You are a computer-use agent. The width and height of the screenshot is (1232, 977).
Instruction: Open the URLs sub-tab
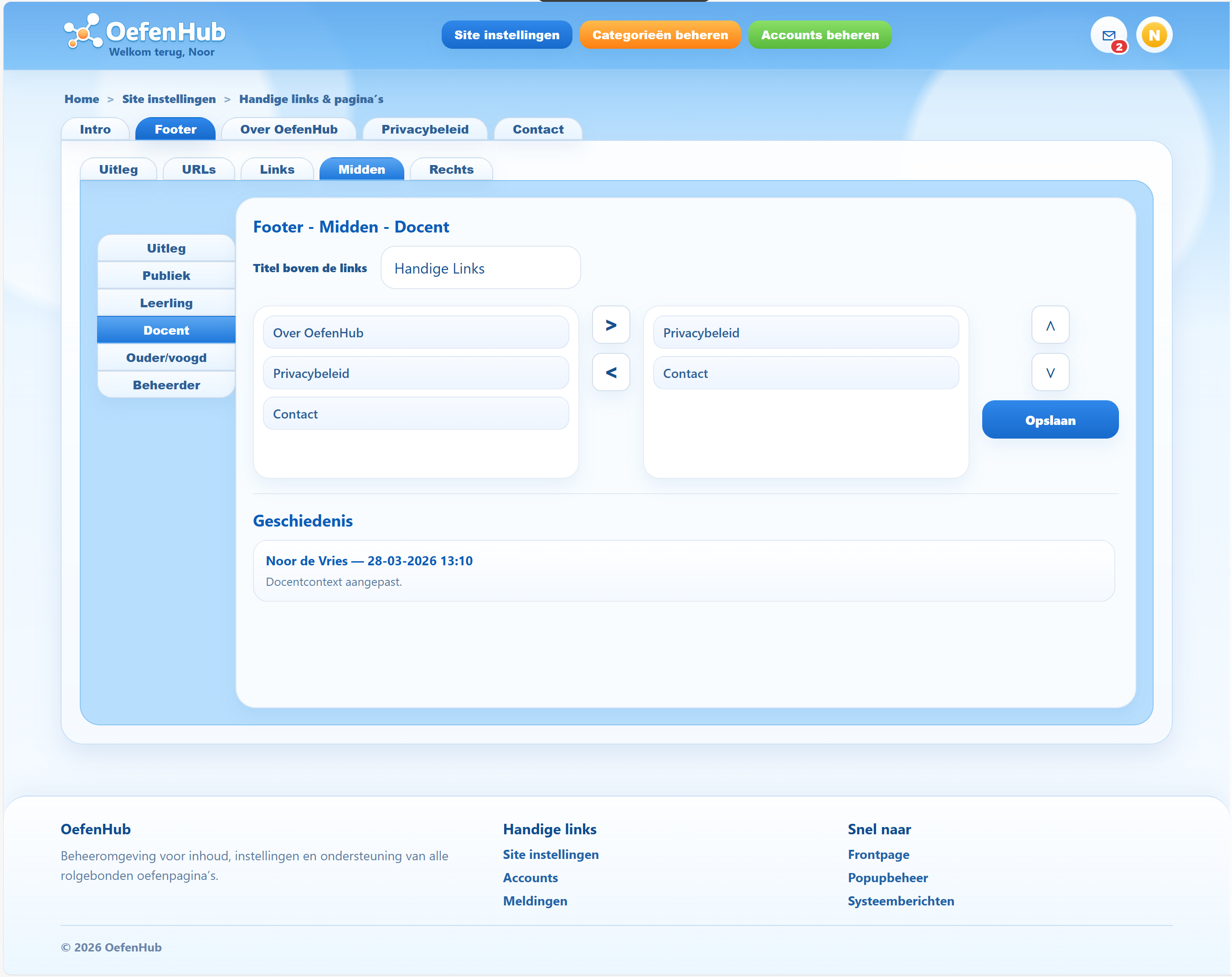198,169
